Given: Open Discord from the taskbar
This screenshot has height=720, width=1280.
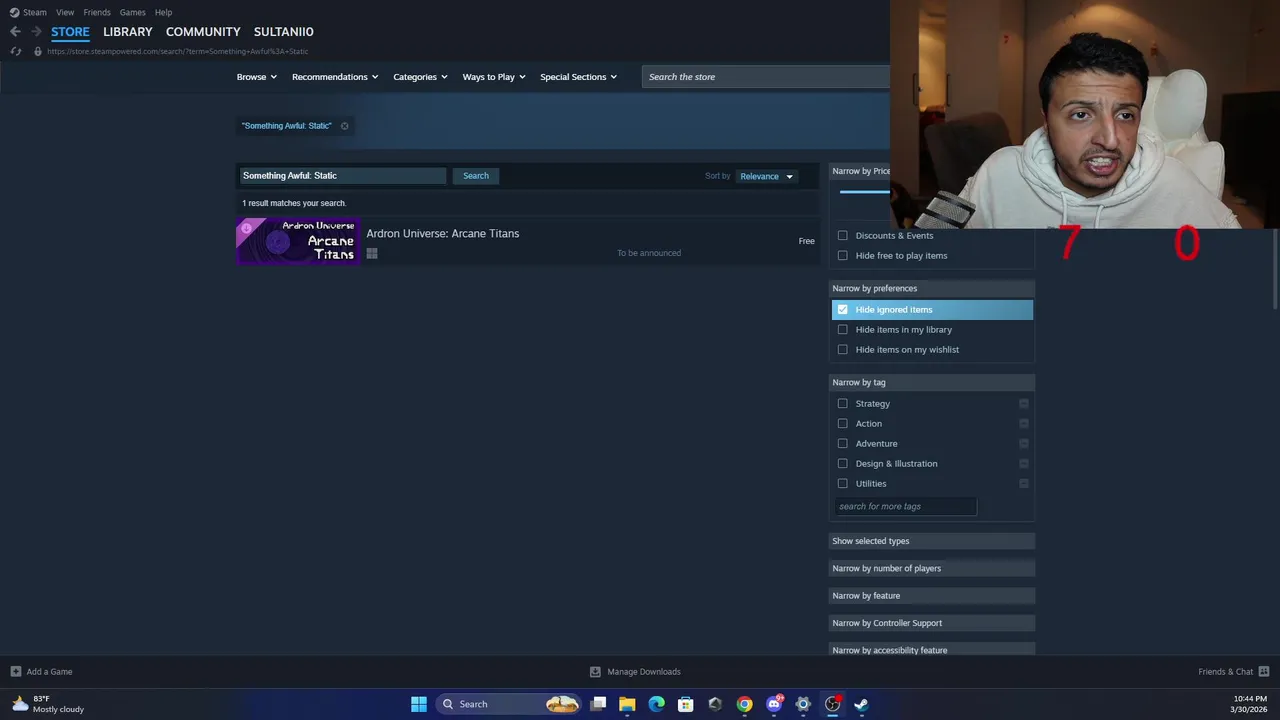Looking at the screenshot, I should (773, 704).
